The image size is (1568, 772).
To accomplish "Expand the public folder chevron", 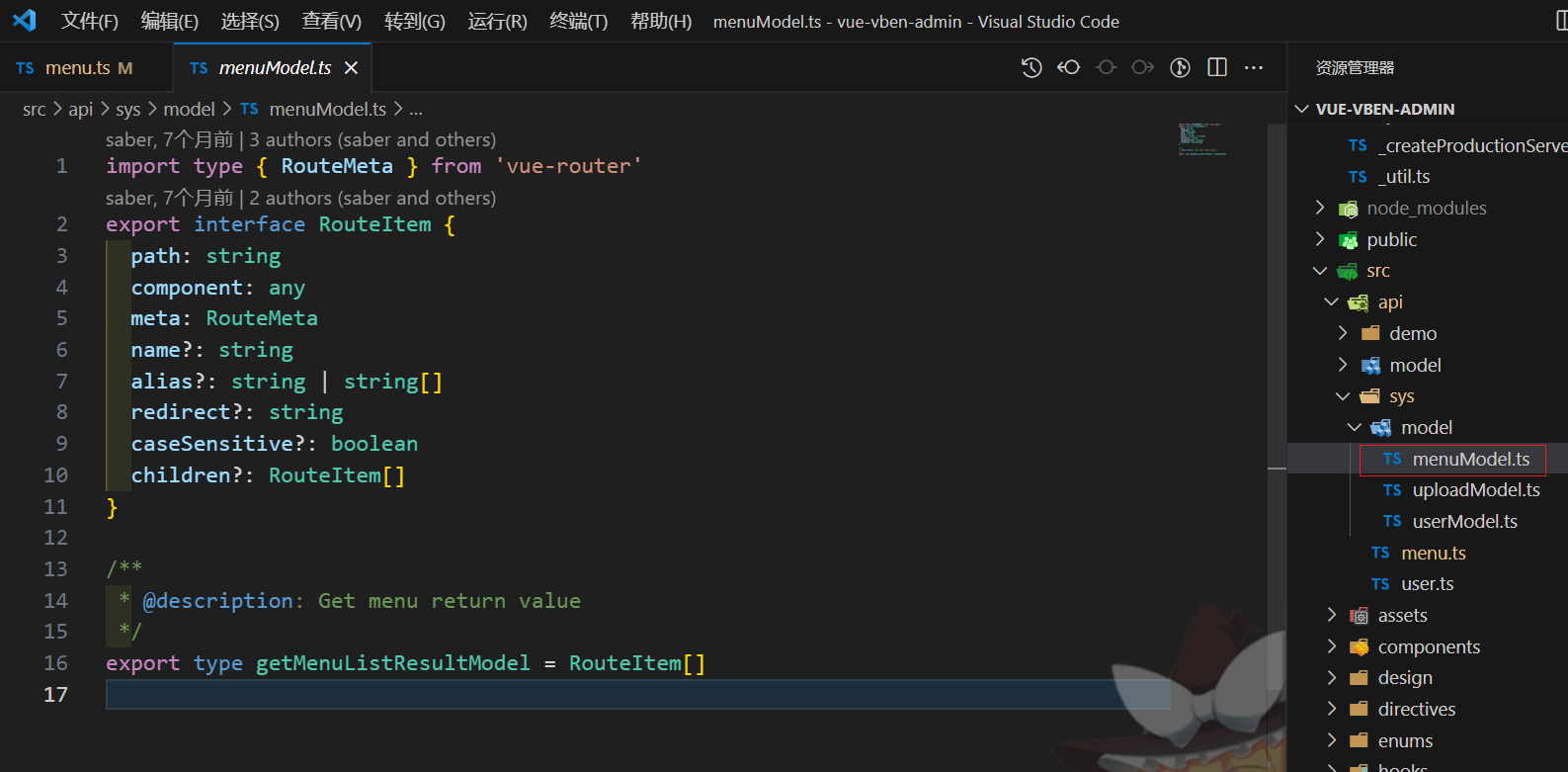I will tap(1320, 239).
